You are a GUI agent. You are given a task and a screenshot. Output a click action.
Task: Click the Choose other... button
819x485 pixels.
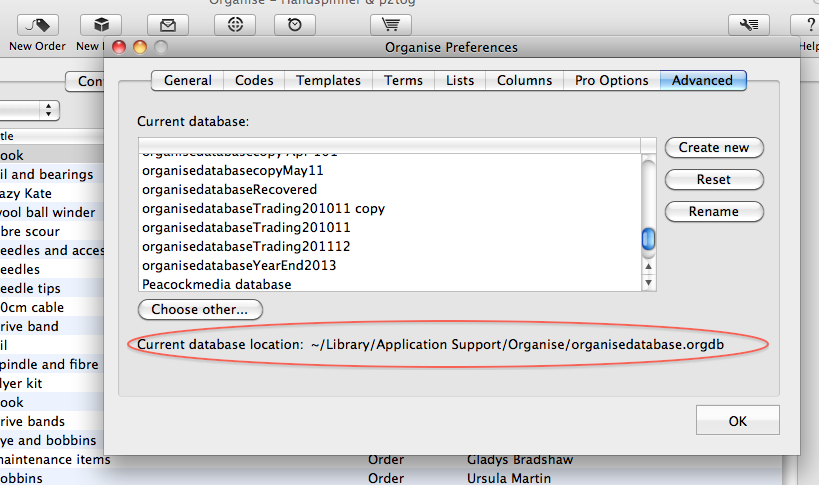pyautogui.click(x=200, y=310)
